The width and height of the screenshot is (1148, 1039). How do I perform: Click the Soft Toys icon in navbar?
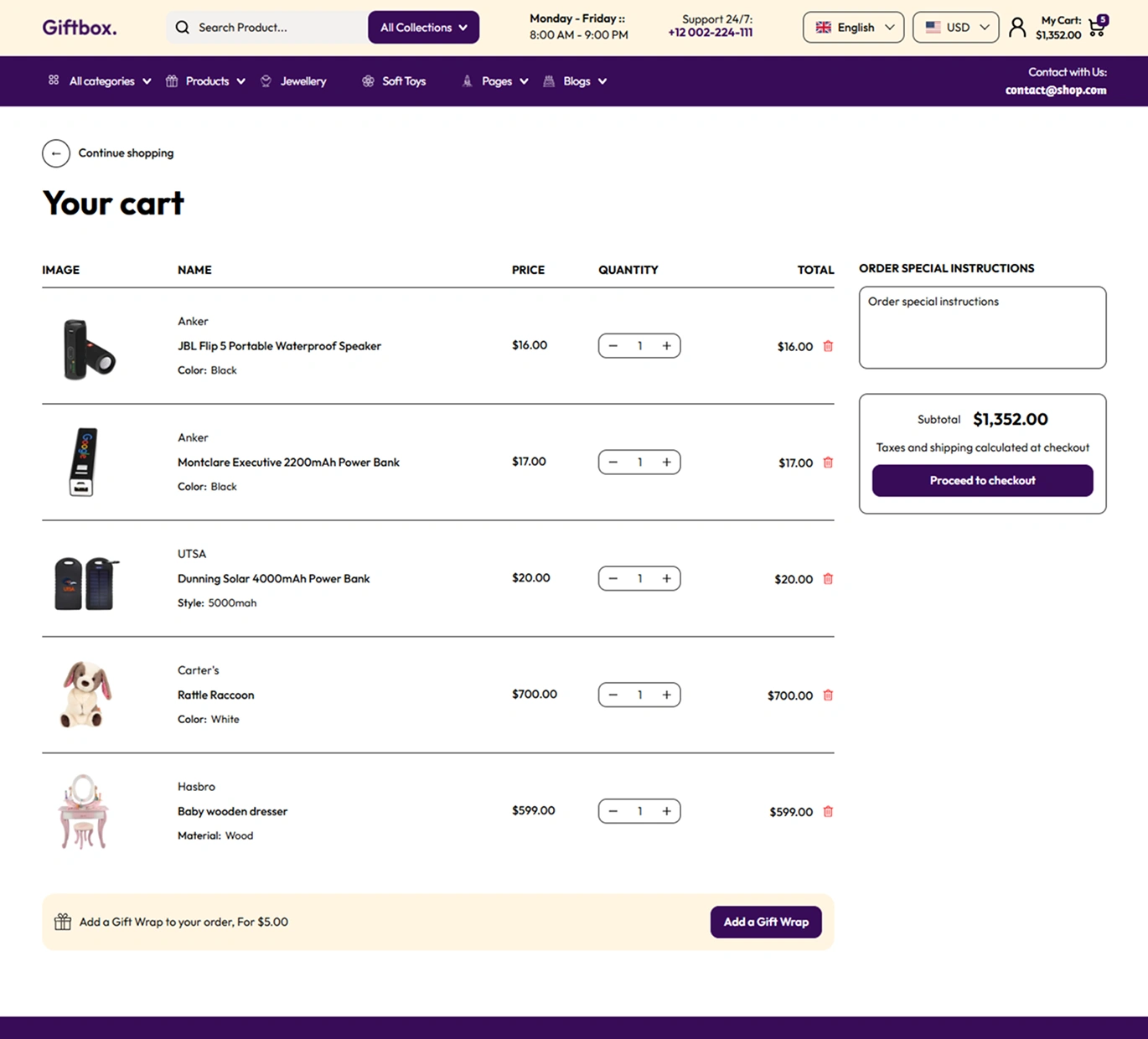368,81
